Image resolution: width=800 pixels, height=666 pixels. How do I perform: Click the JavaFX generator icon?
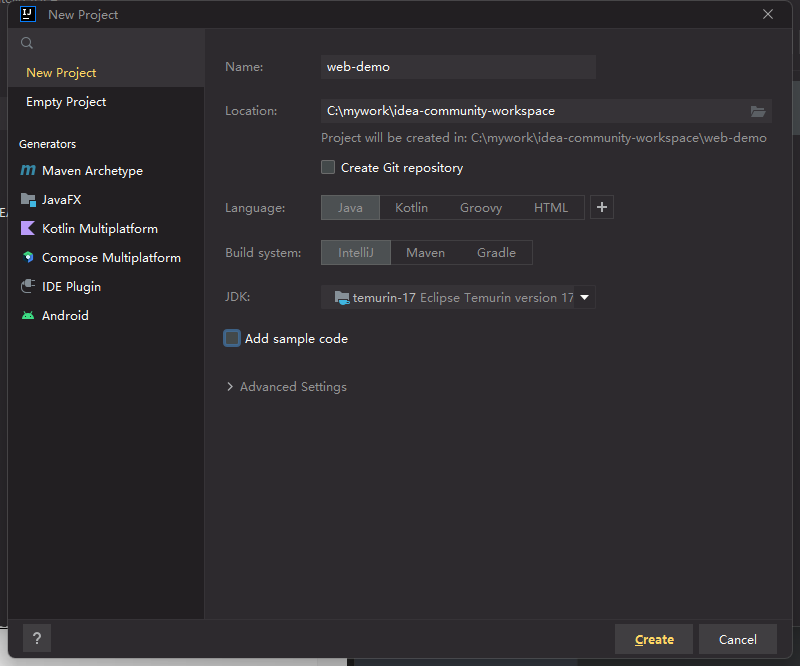click(28, 200)
